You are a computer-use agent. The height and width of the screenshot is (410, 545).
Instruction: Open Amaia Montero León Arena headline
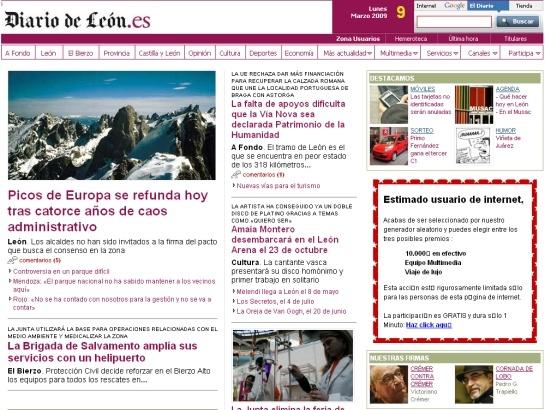pos(285,239)
